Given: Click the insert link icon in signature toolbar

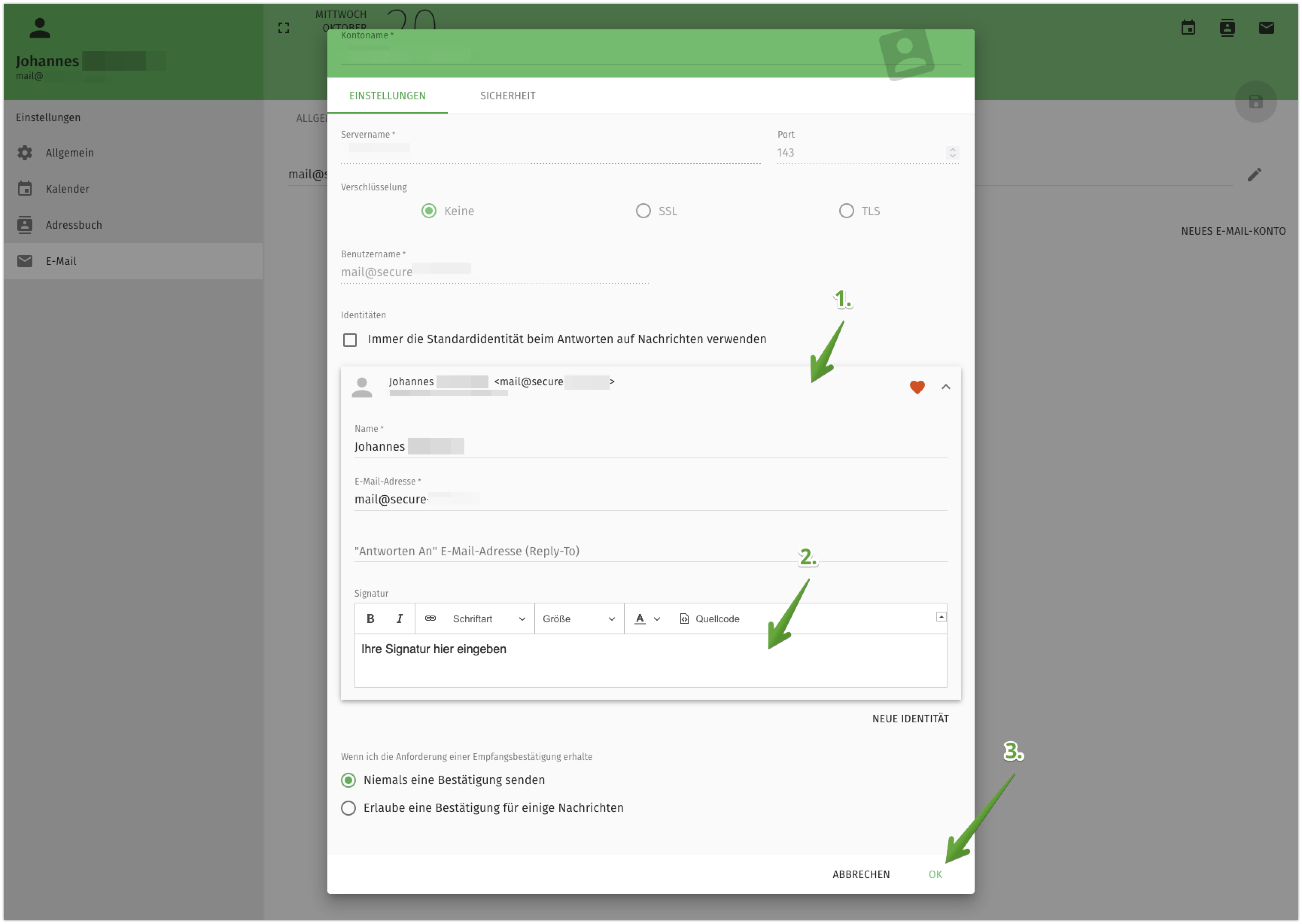Looking at the screenshot, I should pos(431,619).
